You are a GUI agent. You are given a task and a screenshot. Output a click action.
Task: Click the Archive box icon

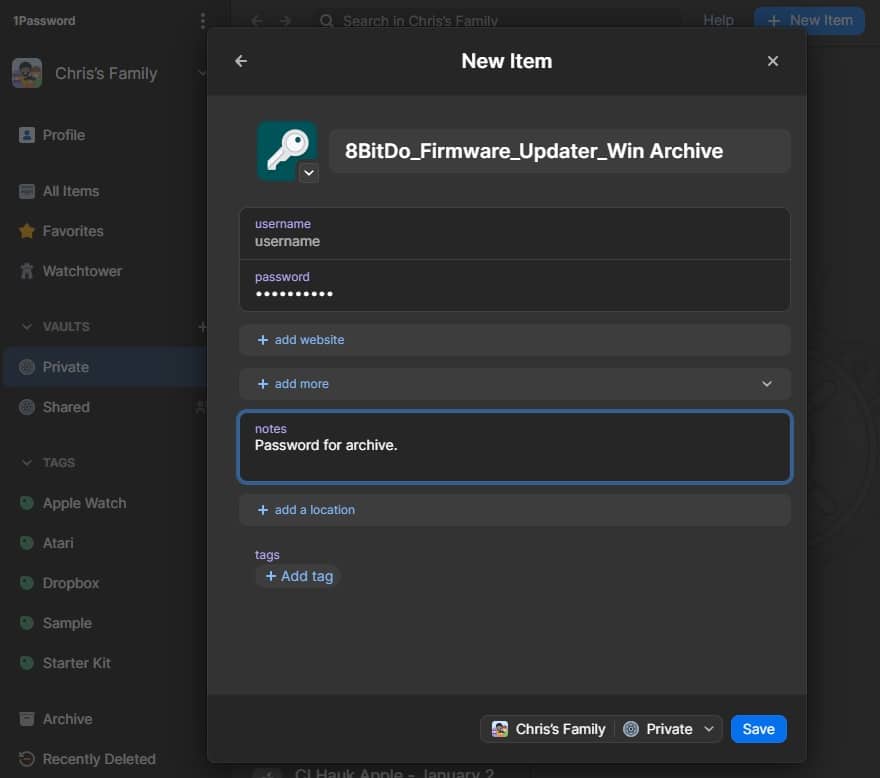26,718
